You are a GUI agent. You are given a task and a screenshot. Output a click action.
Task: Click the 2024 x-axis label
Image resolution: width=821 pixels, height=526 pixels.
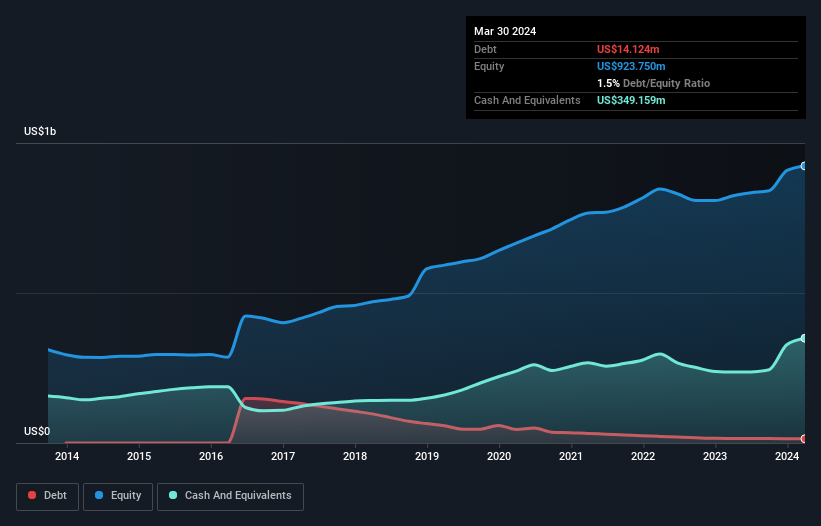(787, 456)
